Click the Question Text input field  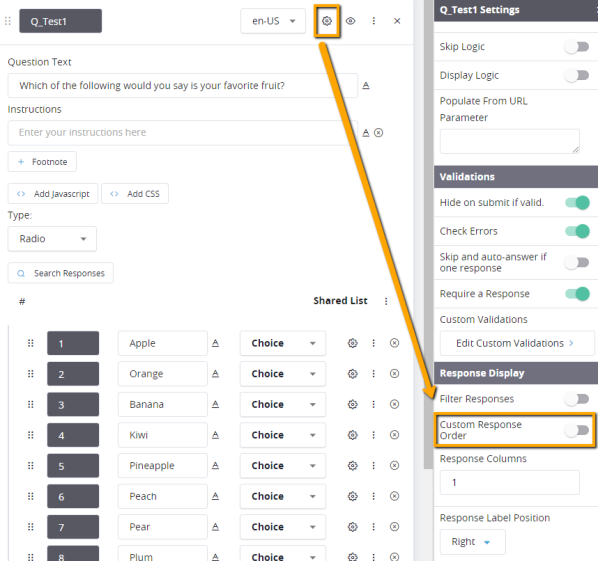[183, 85]
